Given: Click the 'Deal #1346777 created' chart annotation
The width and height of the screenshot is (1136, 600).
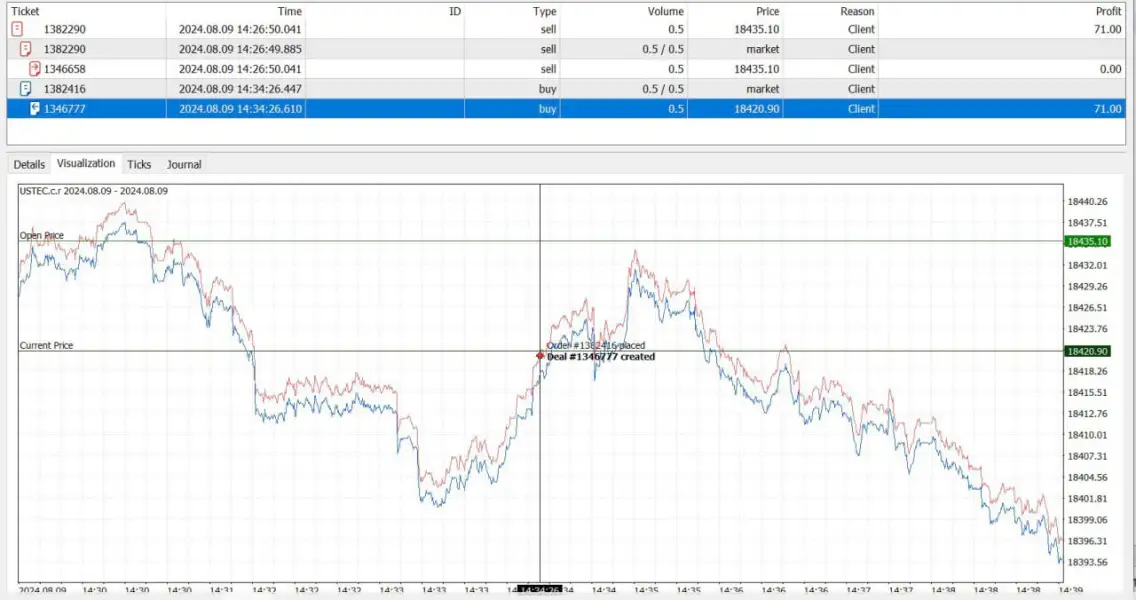Looking at the screenshot, I should click(x=601, y=356).
